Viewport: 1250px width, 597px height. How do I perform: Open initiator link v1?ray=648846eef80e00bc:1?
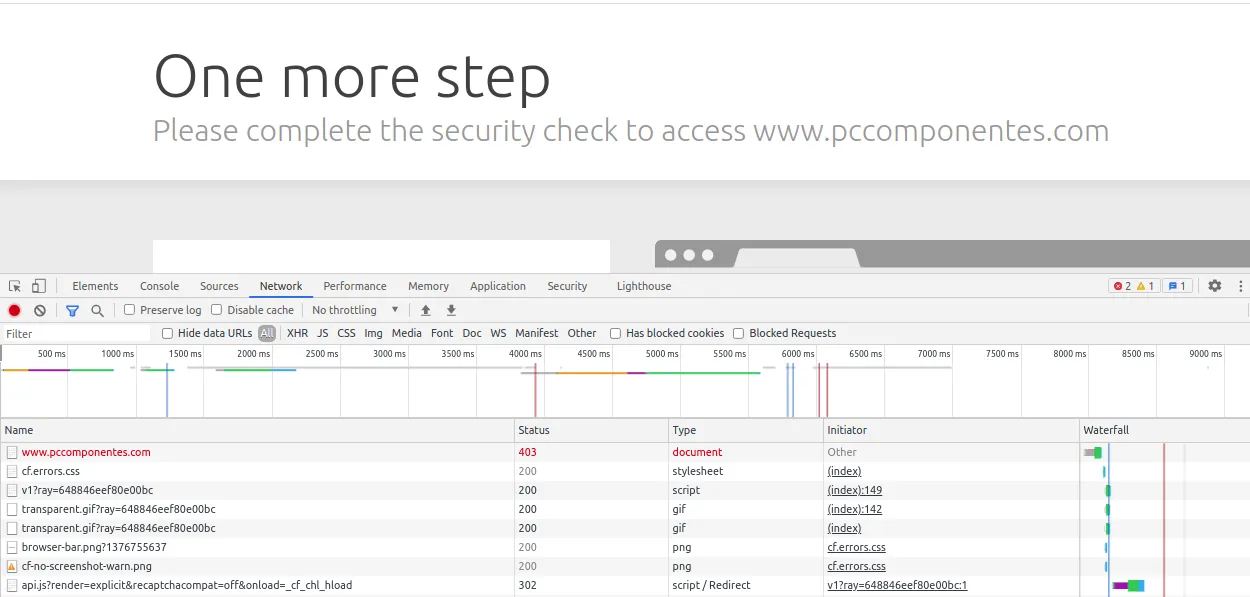tap(897, 585)
